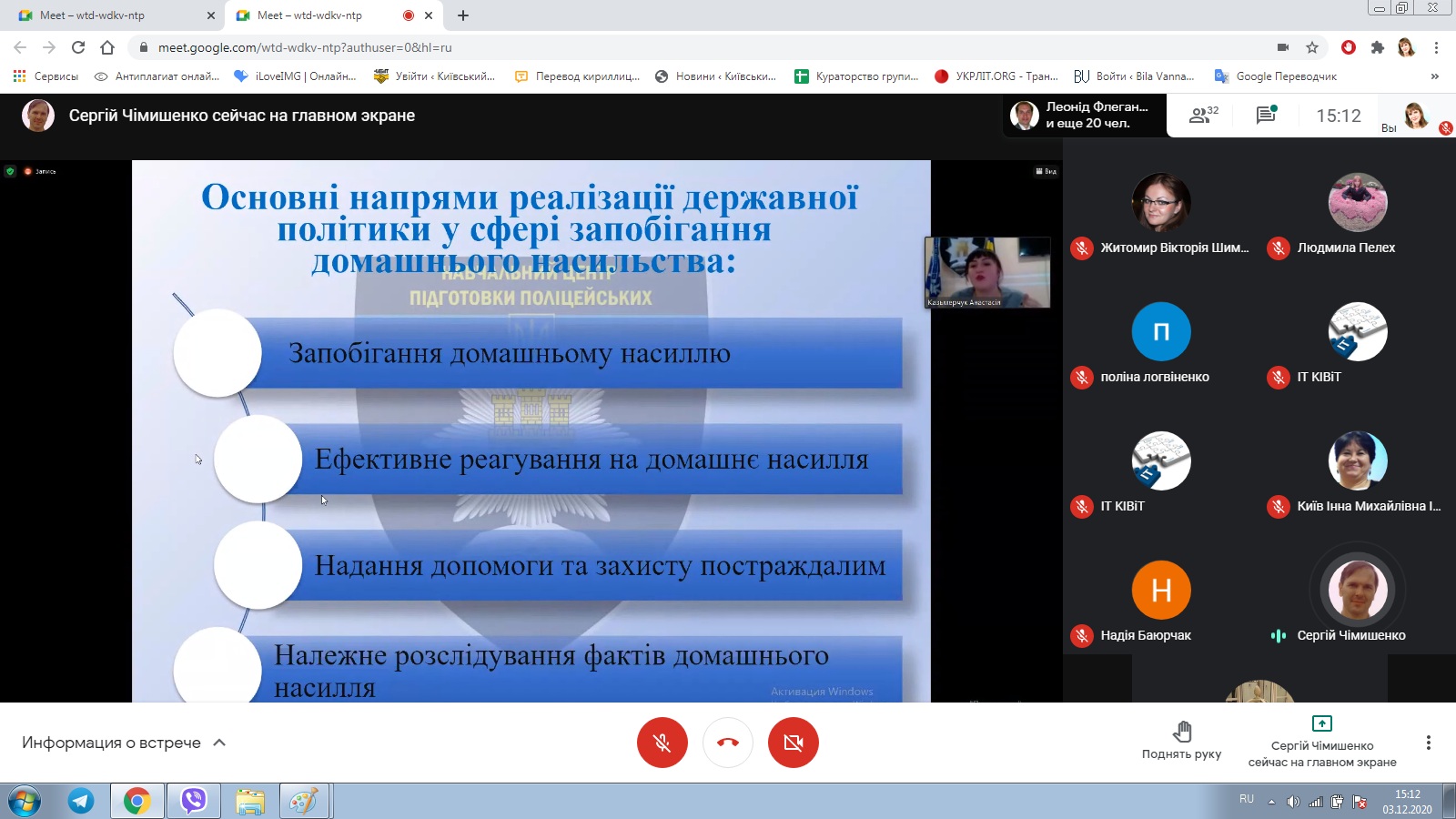This screenshot has width=1456, height=819.
Task: Show more bookmarks with the chevron
Action: (1434, 76)
